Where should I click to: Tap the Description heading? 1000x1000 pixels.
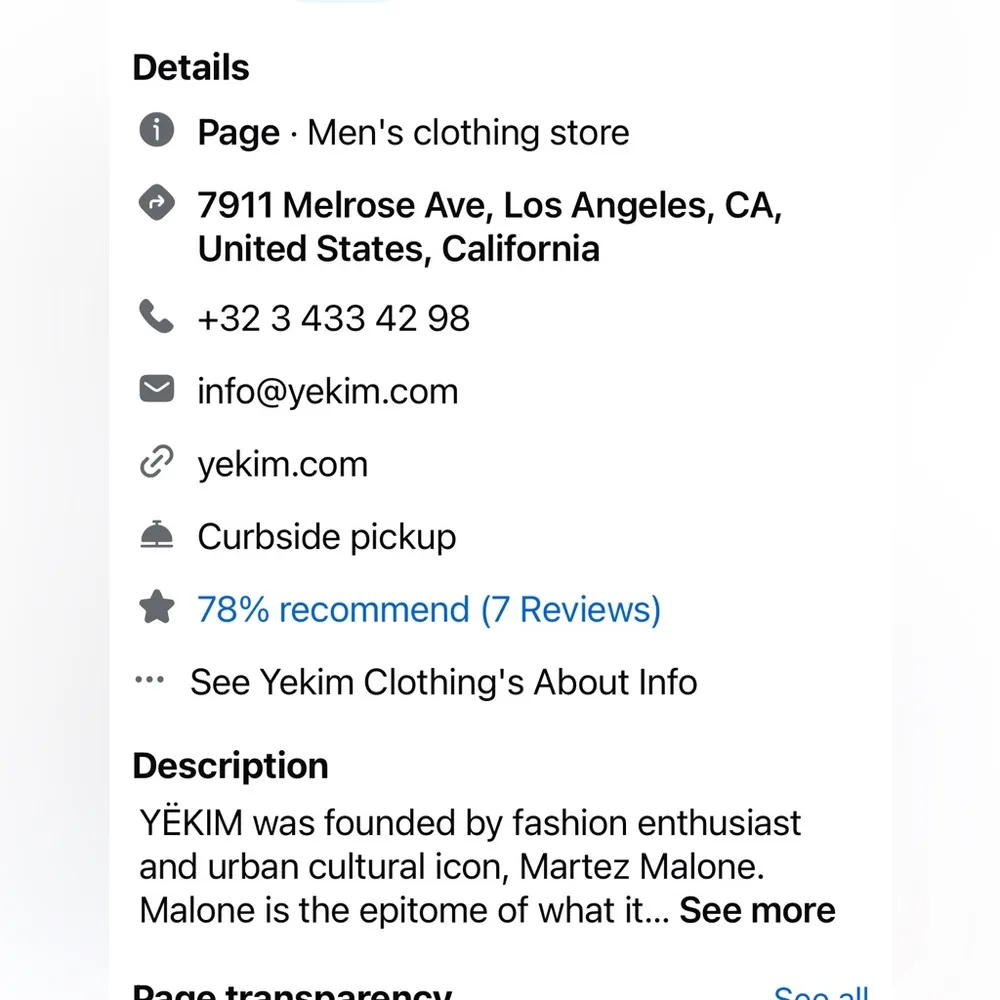[x=230, y=766]
